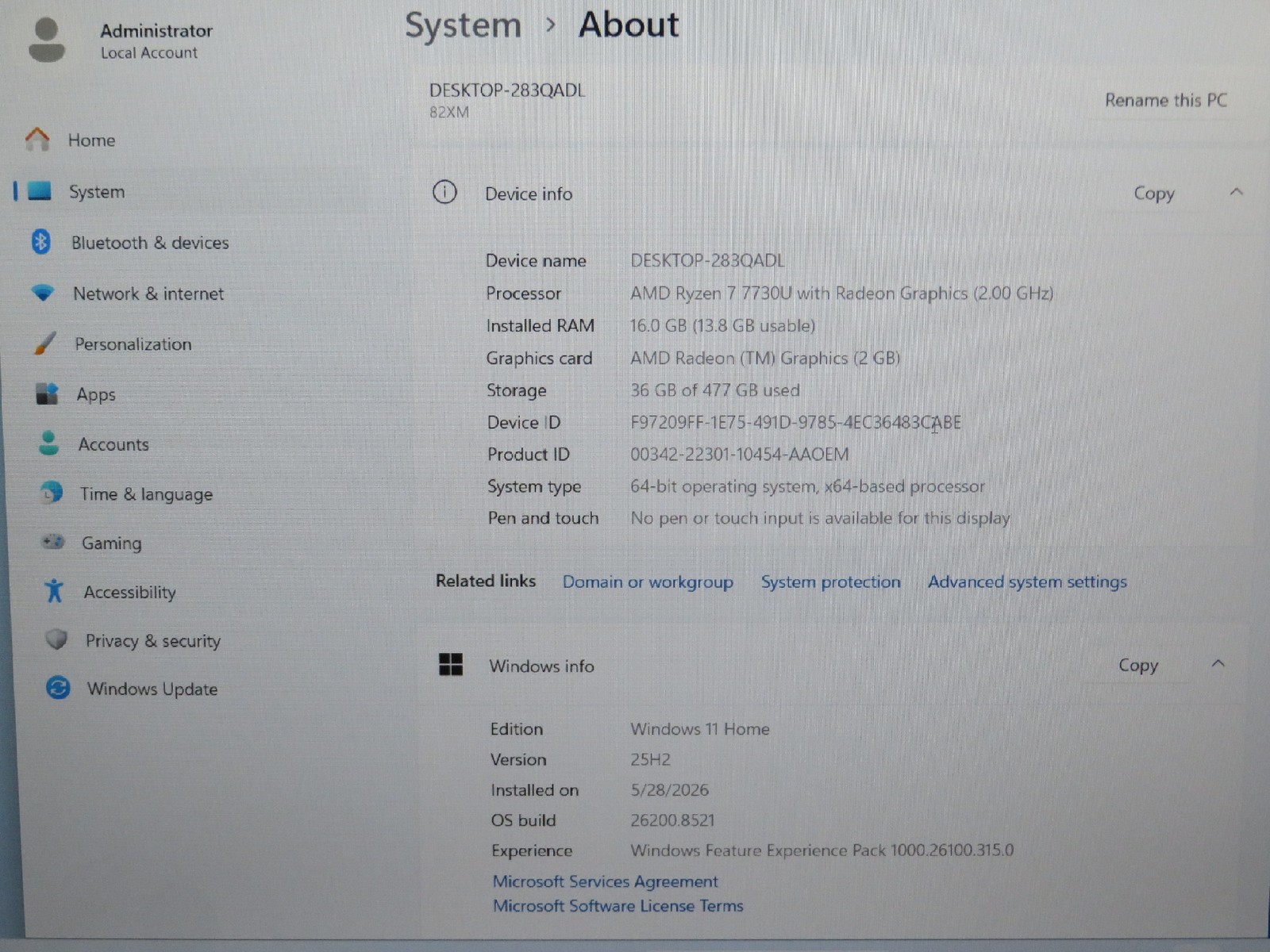1270x952 pixels.
Task: Click the AMD Ryzen 7 7730U processor value
Action: point(841,294)
